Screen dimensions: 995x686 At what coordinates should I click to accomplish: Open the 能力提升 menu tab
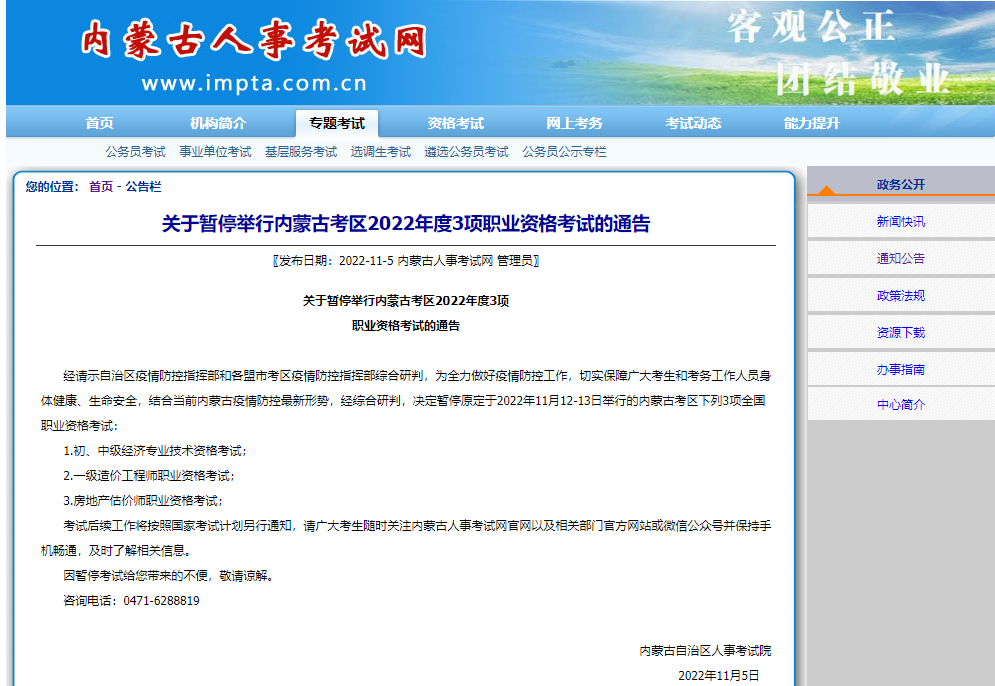point(812,123)
